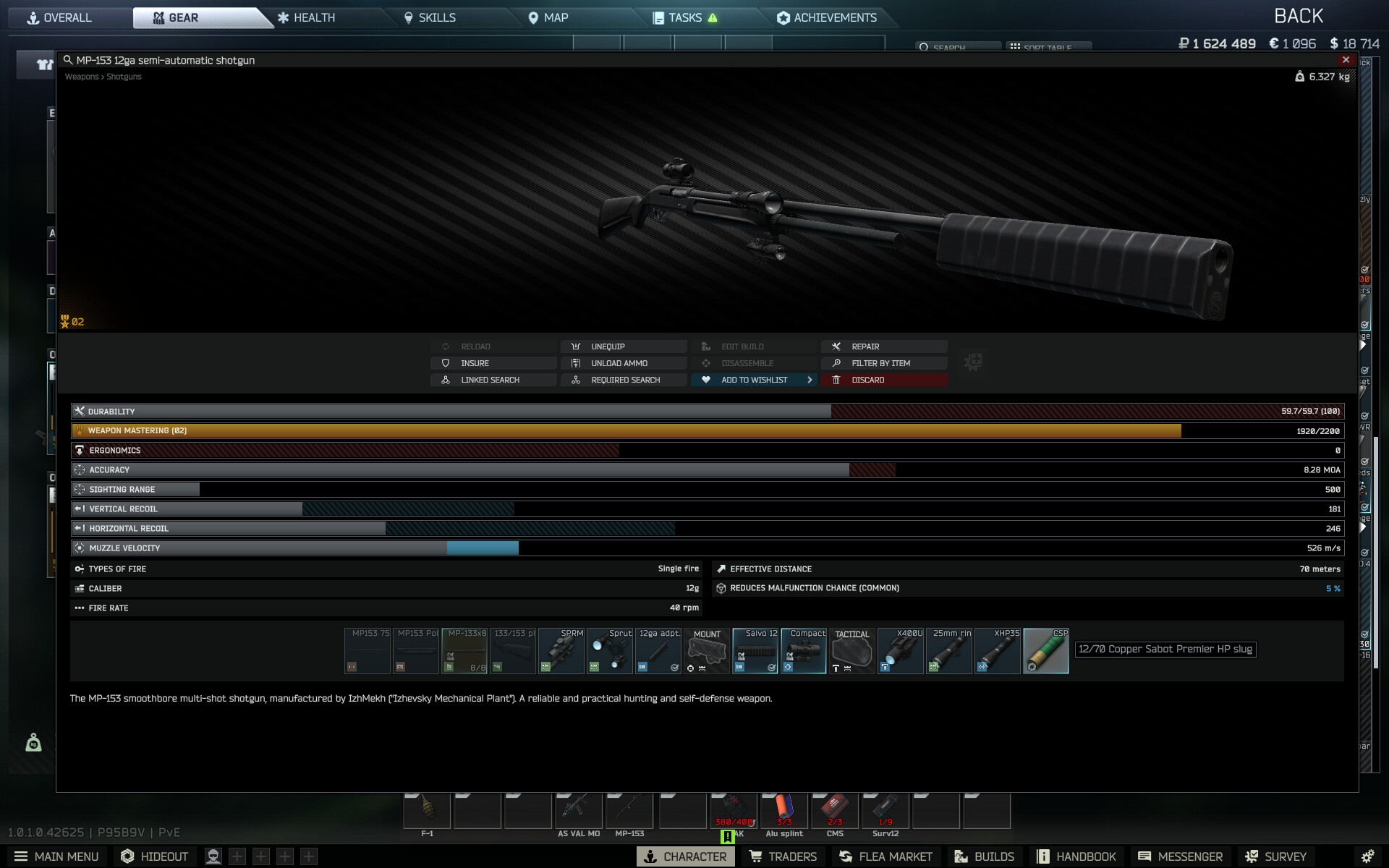Select the X400U flashlight mod slot

click(901, 651)
